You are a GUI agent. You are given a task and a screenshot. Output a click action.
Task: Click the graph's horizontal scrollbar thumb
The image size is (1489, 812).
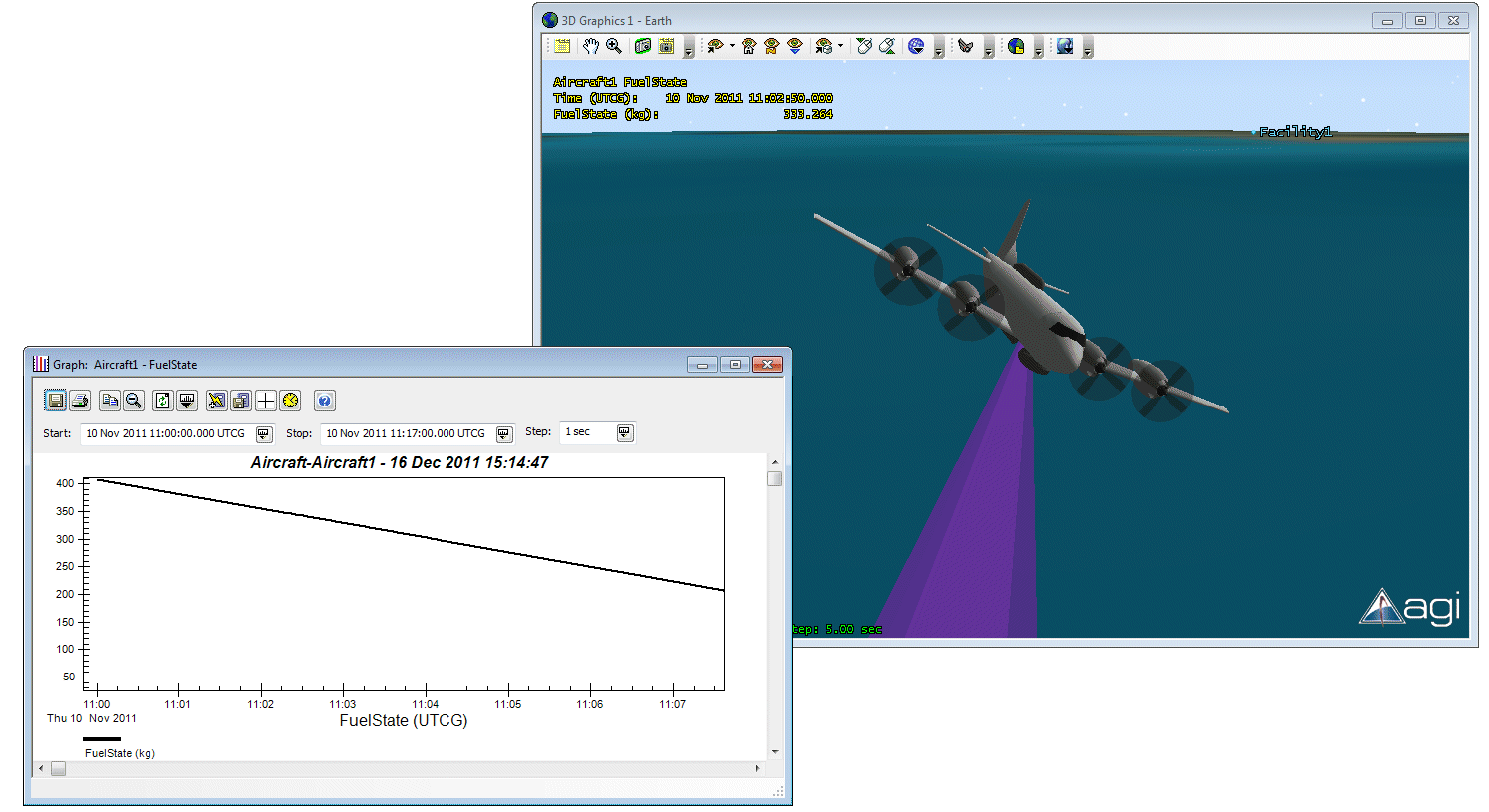point(58,768)
